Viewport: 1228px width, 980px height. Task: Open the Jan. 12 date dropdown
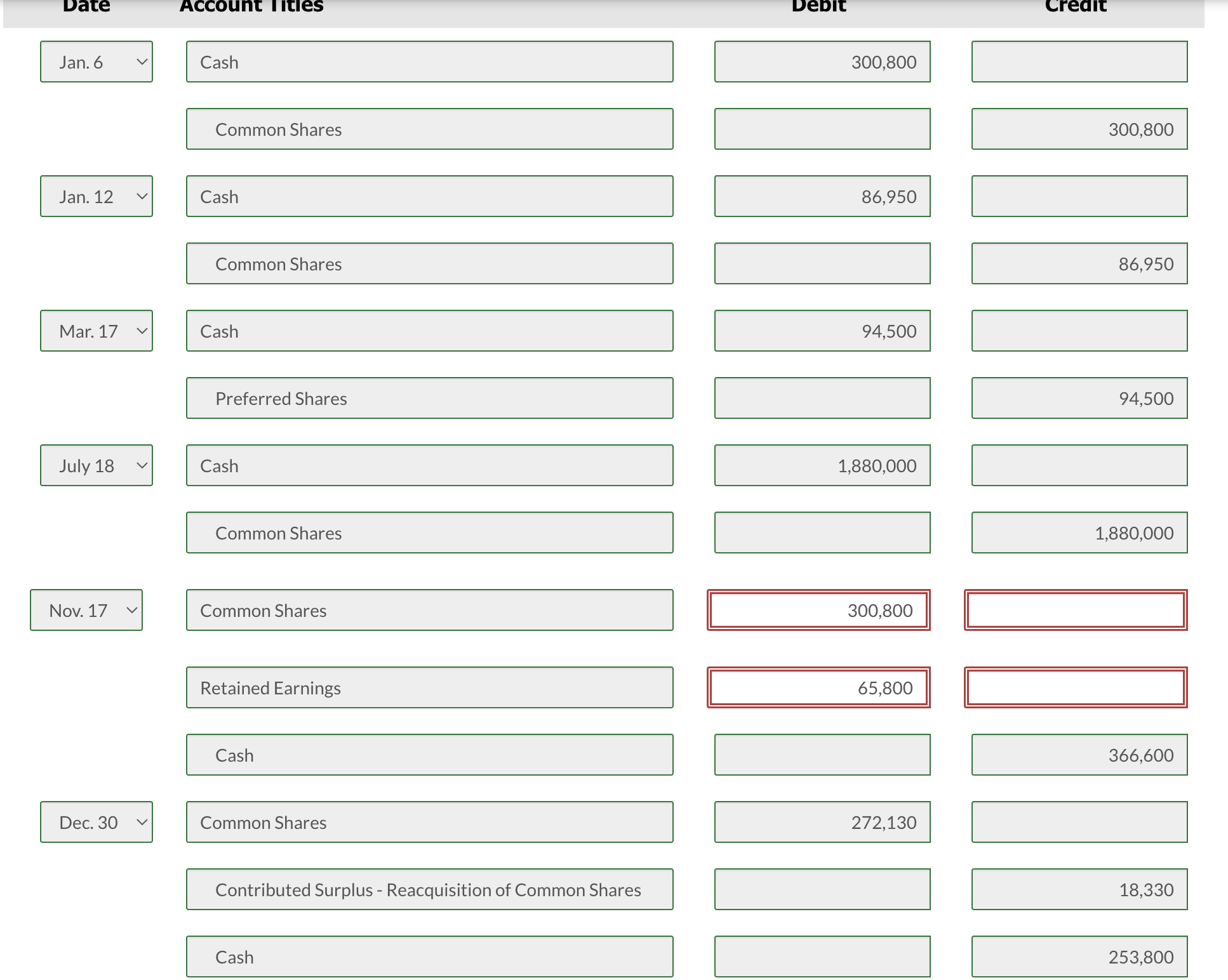96,196
